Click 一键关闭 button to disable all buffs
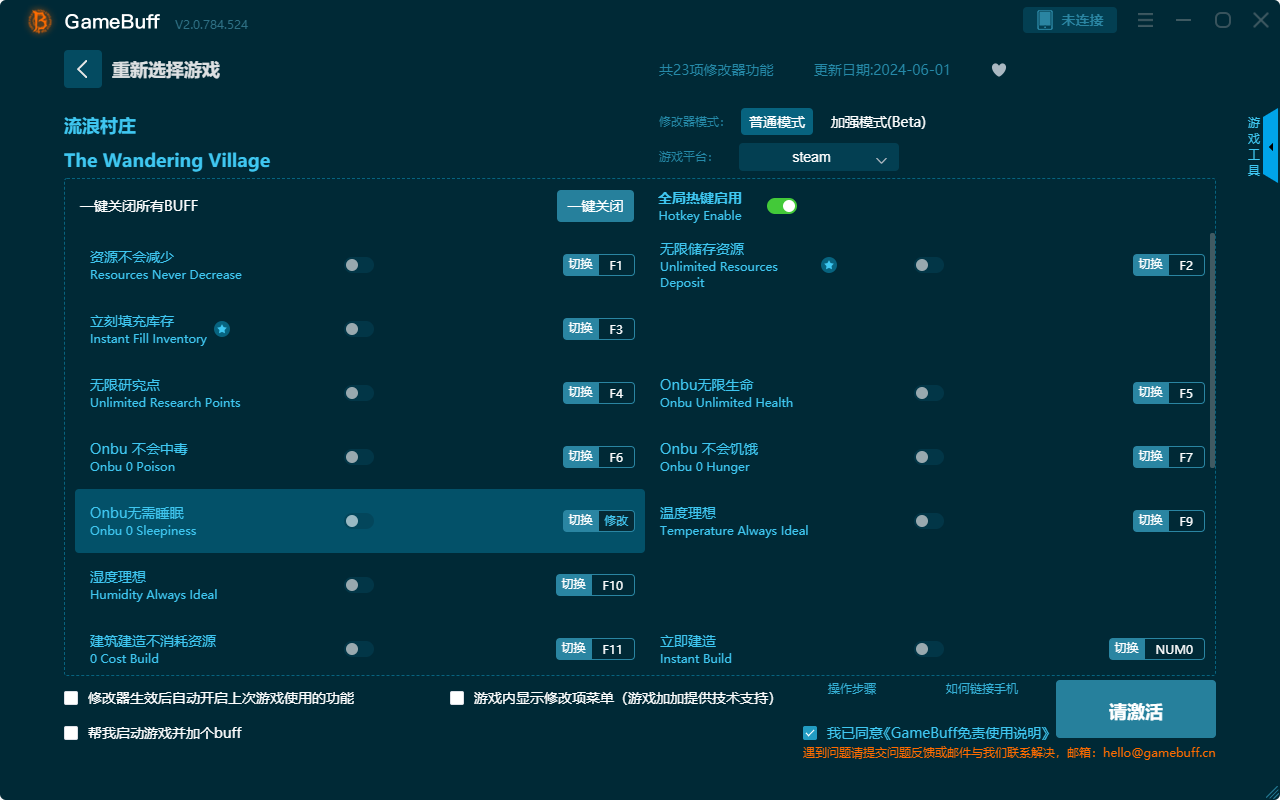The width and height of the screenshot is (1280, 800). 596,206
